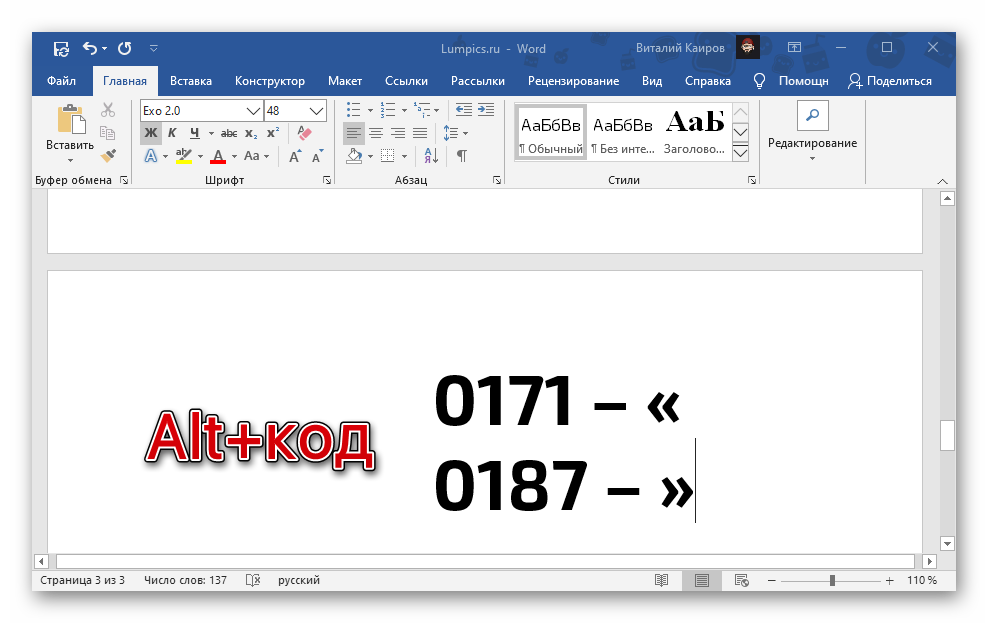Viewport: 988px width, 623px height.
Task: Toggle italic formatting (К)
Action: [172, 133]
